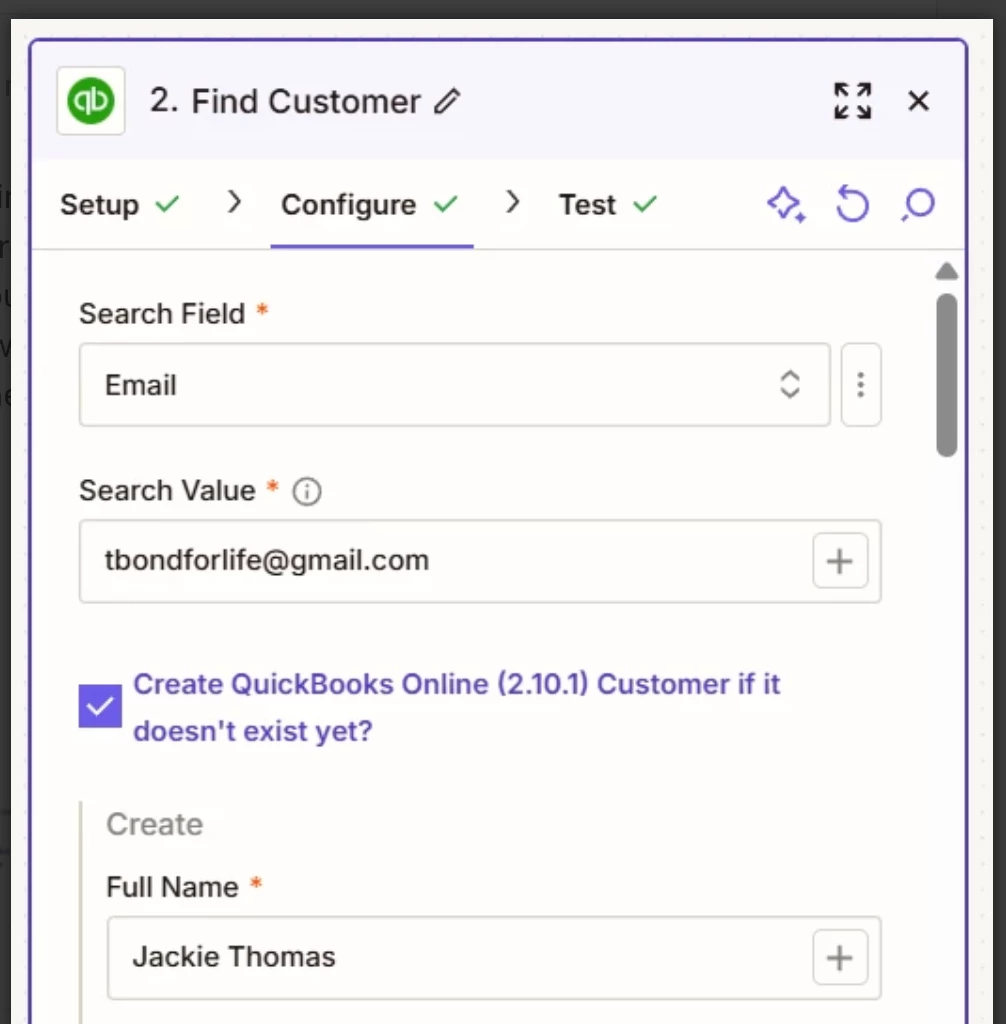Show Search Value info tooltip icon
Image resolution: width=1006 pixels, height=1024 pixels.
point(306,491)
